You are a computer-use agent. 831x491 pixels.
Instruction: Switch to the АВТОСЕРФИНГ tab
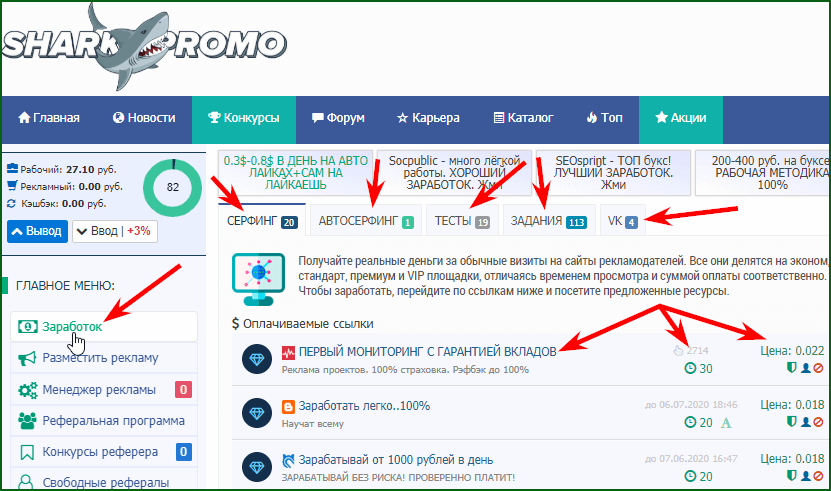coord(366,221)
